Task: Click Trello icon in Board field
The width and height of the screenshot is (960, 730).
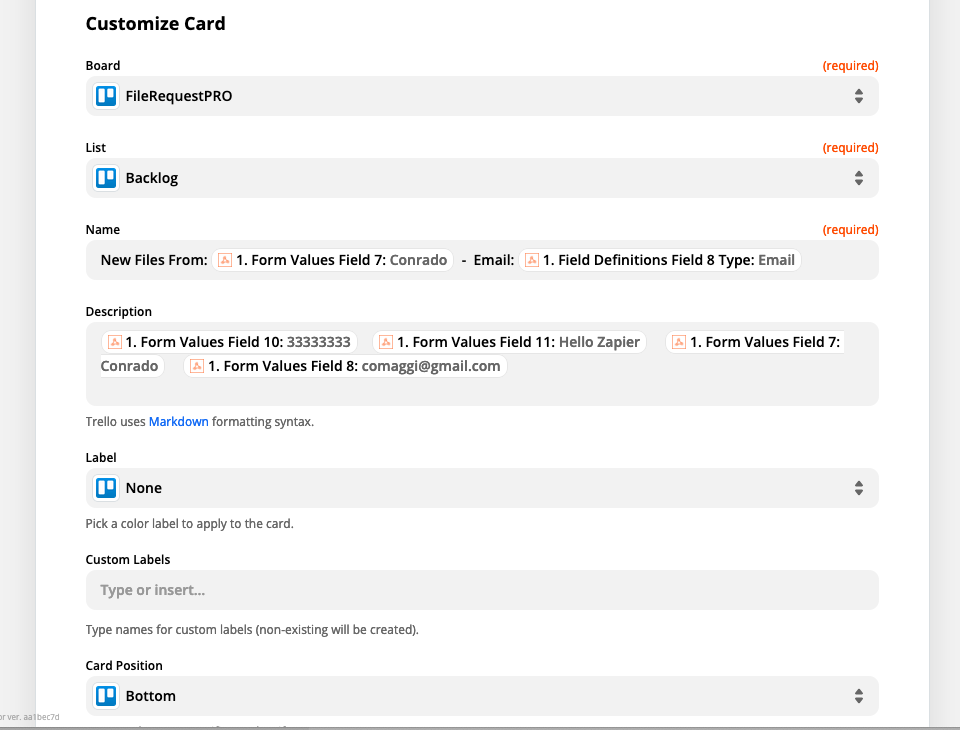Action: (106, 96)
